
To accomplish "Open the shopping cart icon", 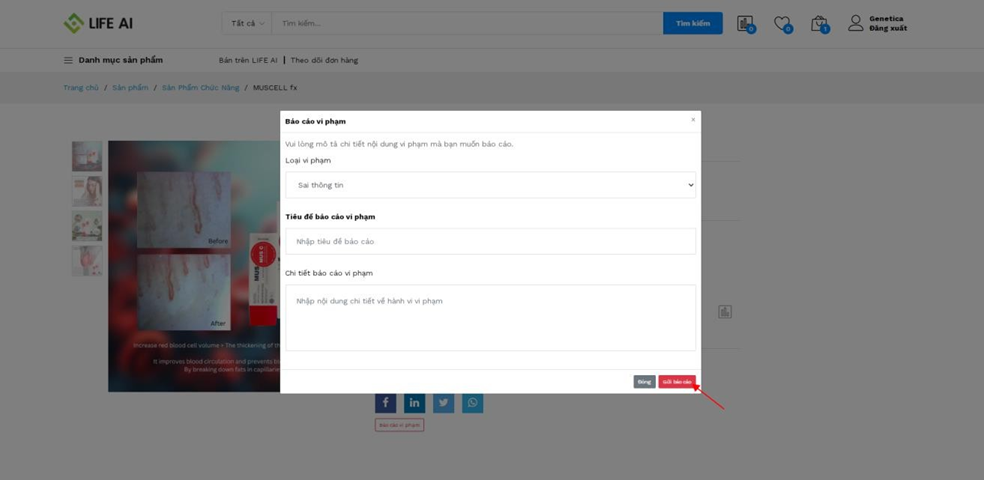I will pos(819,23).
